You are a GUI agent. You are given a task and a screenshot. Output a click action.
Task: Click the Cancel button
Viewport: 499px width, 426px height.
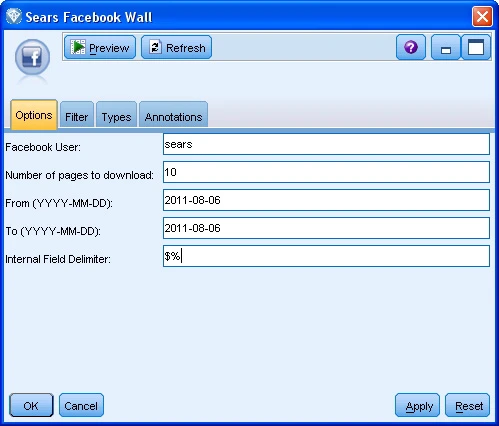[81, 405]
